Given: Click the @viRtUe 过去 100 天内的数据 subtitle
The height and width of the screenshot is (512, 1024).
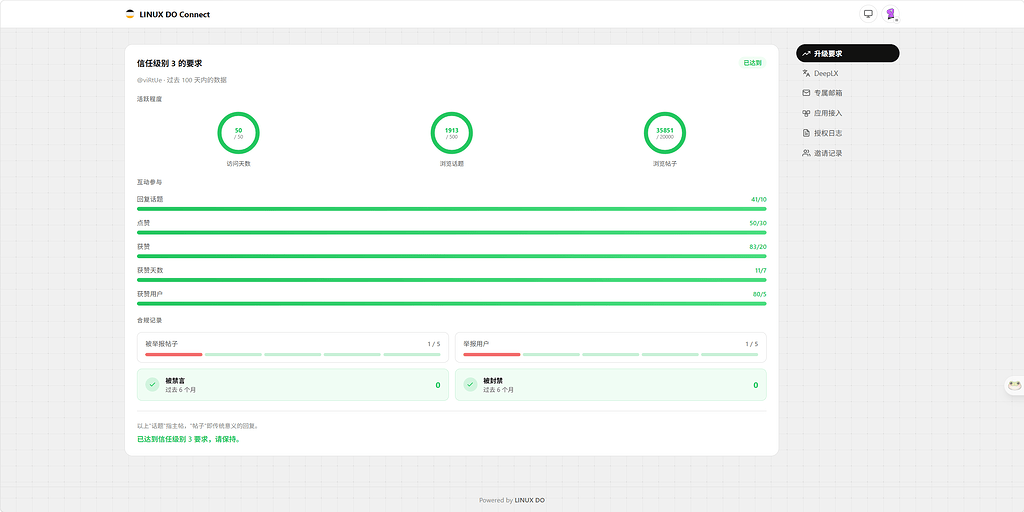Looking at the screenshot, I should tap(182, 80).
